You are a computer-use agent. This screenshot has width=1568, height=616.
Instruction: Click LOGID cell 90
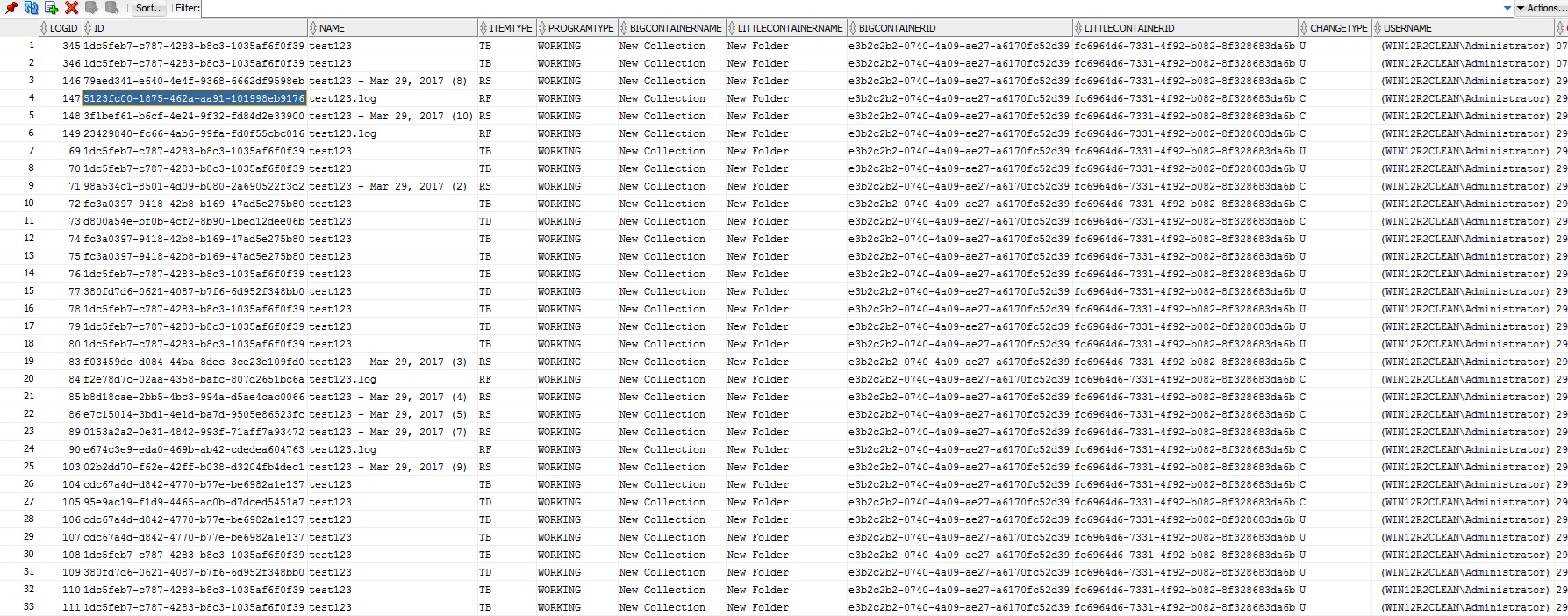tap(60, 449)
